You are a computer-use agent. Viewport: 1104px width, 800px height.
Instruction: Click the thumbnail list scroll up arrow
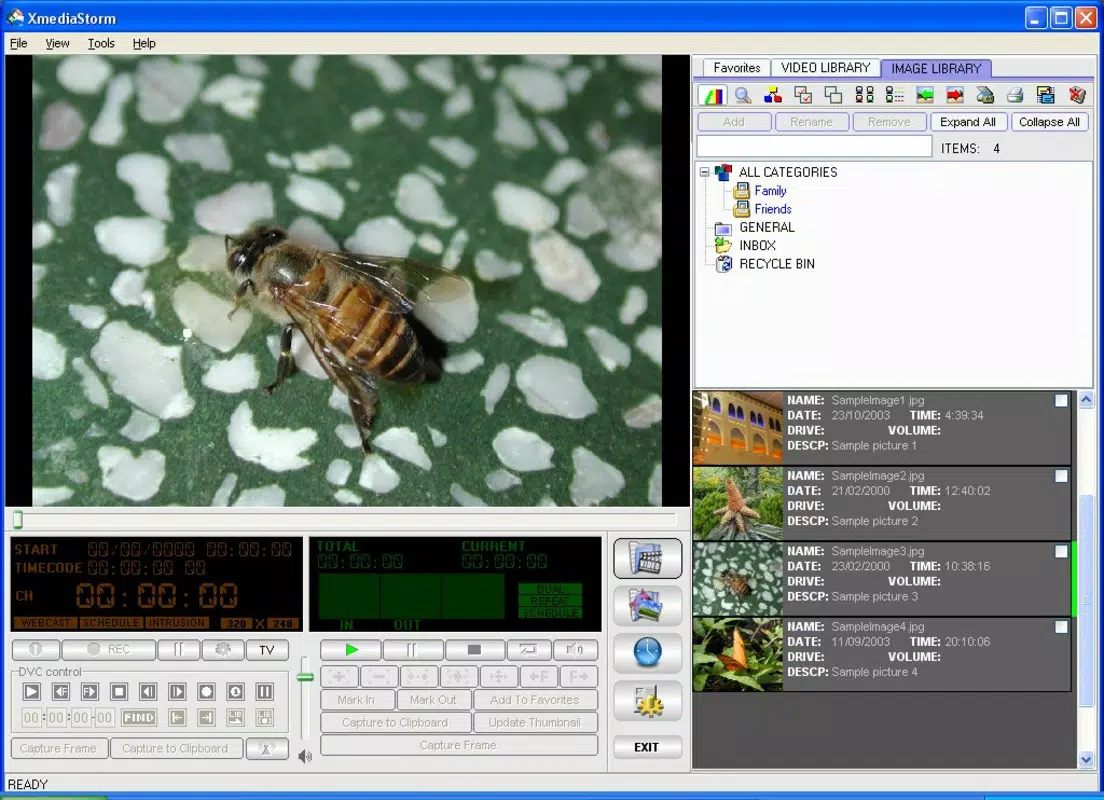point(1086,400)
